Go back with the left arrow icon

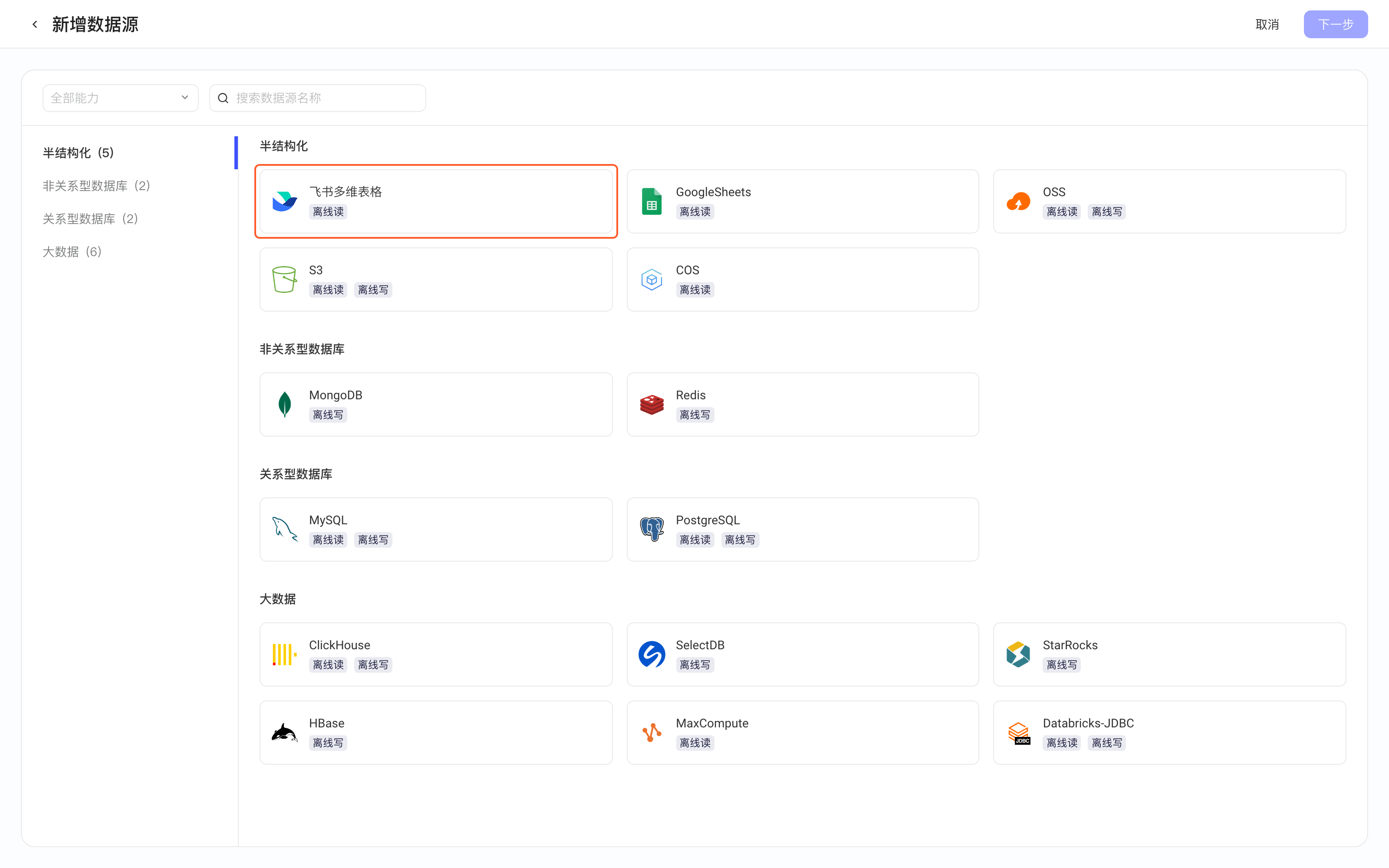[35, 24]
